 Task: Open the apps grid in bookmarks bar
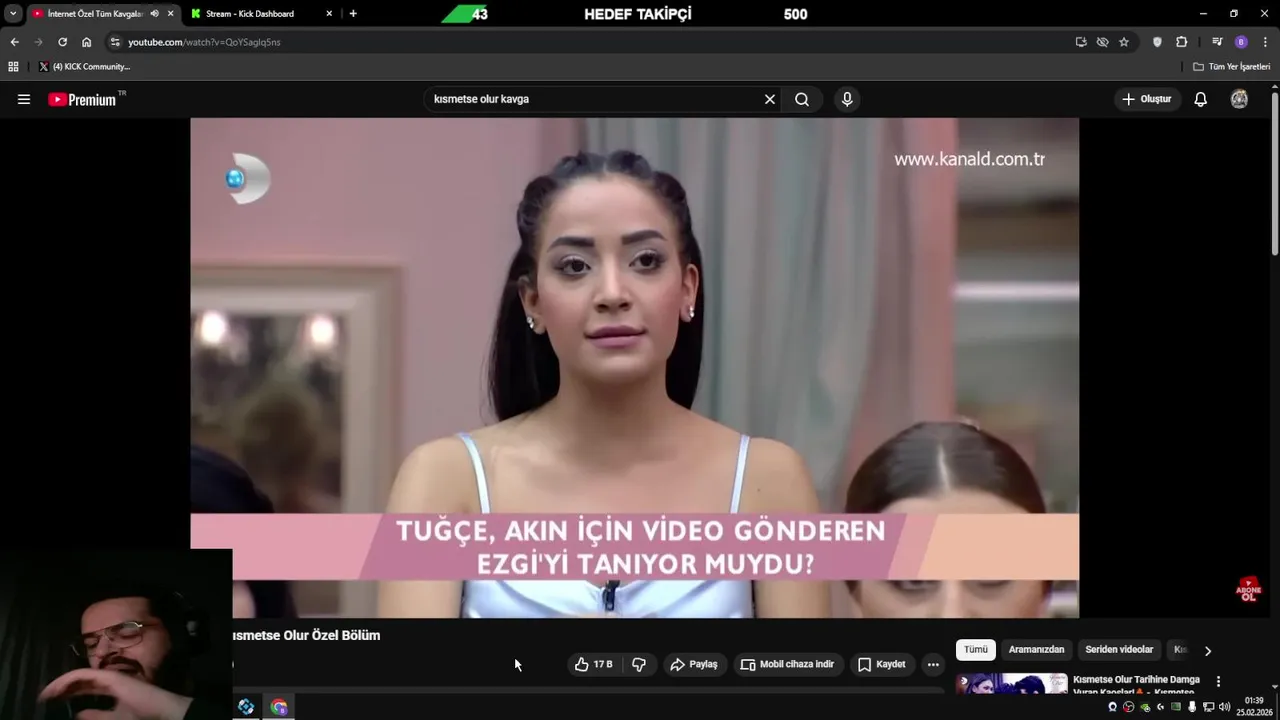13,67
